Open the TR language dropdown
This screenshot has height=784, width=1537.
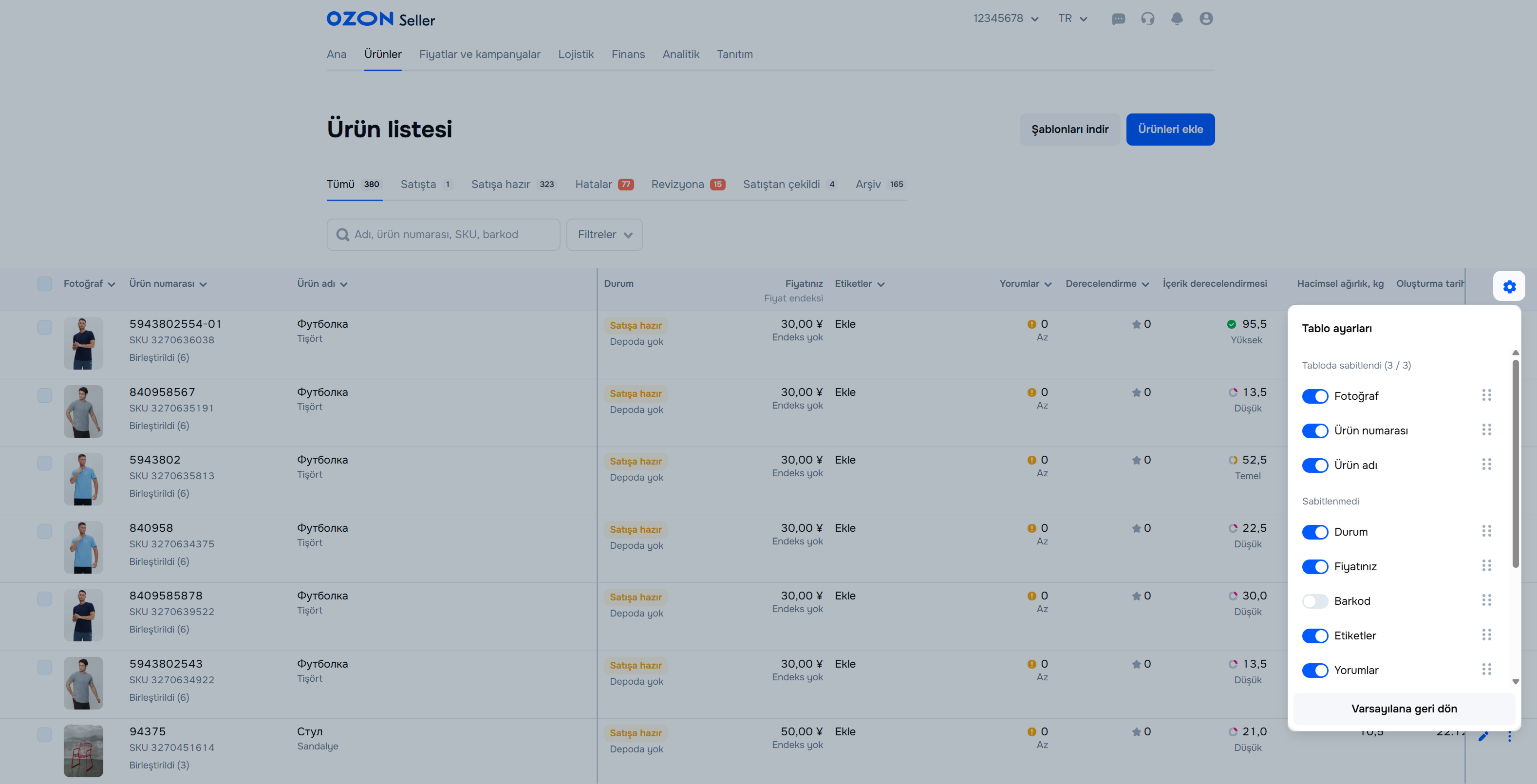coord(1072,19)
